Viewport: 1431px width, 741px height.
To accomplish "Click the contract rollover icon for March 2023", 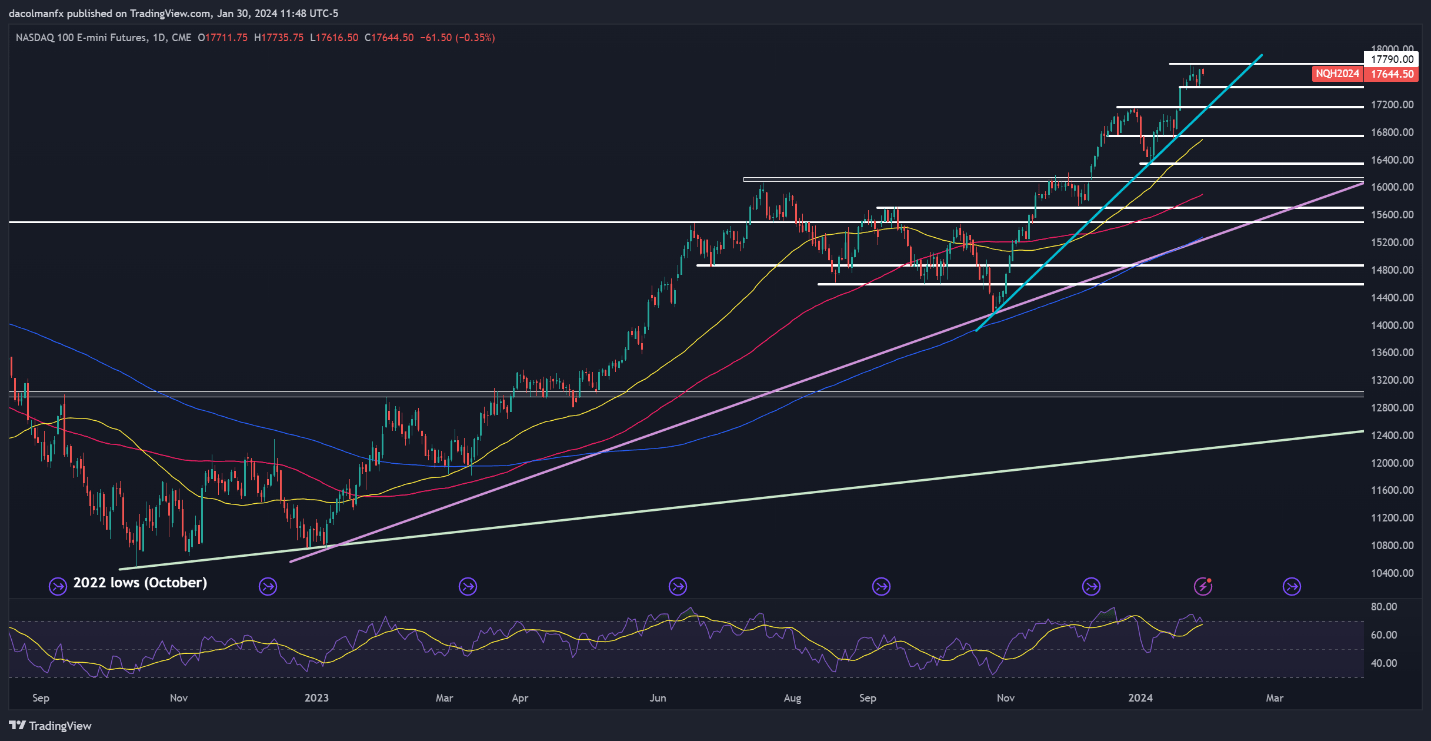I will point(467,585).
